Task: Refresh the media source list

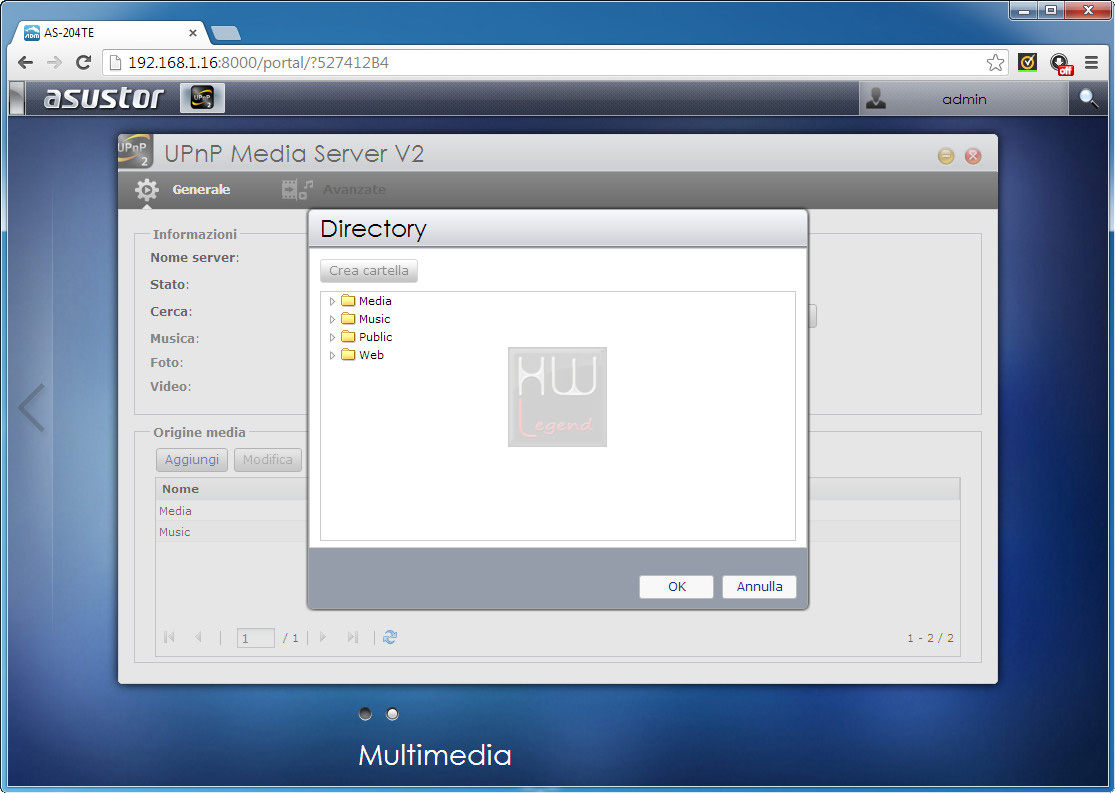Action: coord(389,637)
